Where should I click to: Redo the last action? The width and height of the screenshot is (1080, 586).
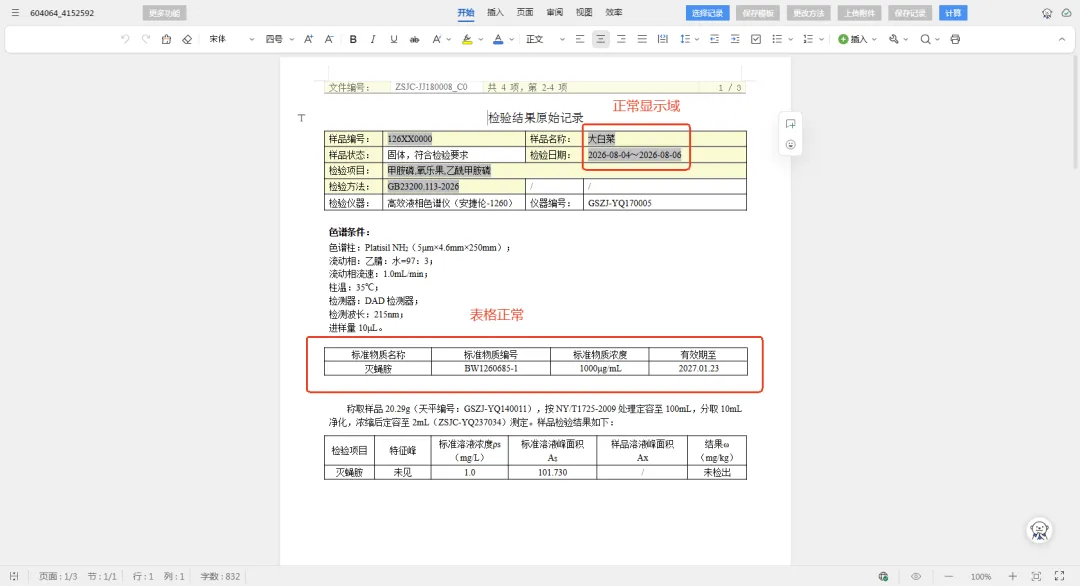click(145, 39)
